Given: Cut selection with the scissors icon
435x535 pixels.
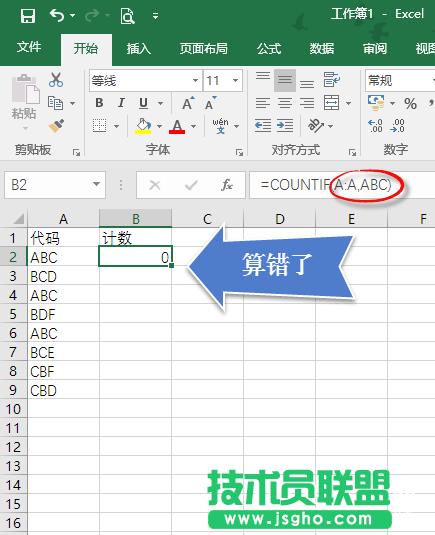Looking at the screenshot, I should pyautogui.click(x=56, y=80).
